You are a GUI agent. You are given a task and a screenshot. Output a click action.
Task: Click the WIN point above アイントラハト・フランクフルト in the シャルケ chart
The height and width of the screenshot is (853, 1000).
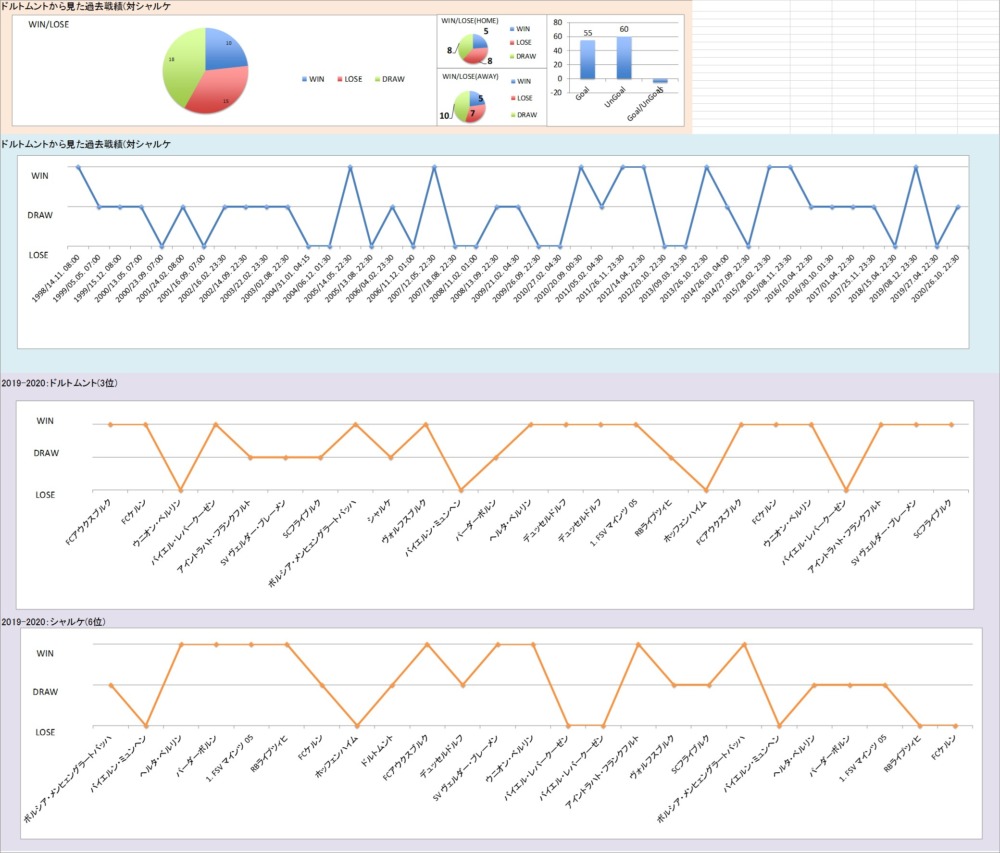pos(638,645)
